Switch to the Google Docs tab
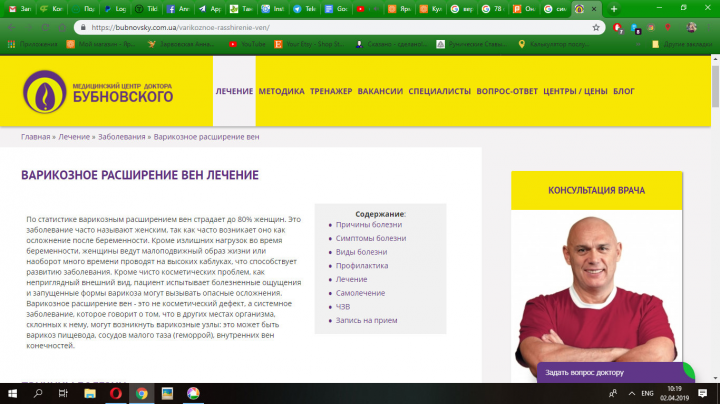Image resolution: width=720 pixels, height=404 pixels. point(336,9)
